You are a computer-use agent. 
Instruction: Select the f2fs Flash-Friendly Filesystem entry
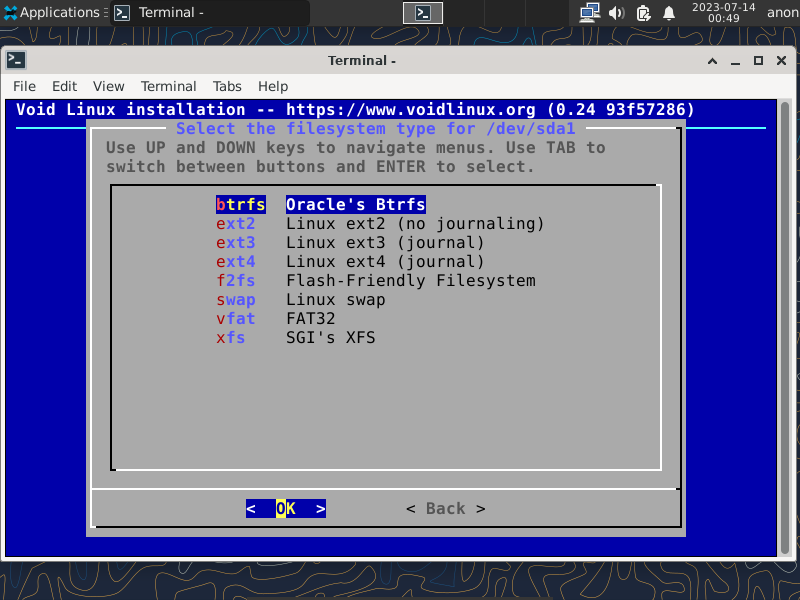tap(376, 281)
